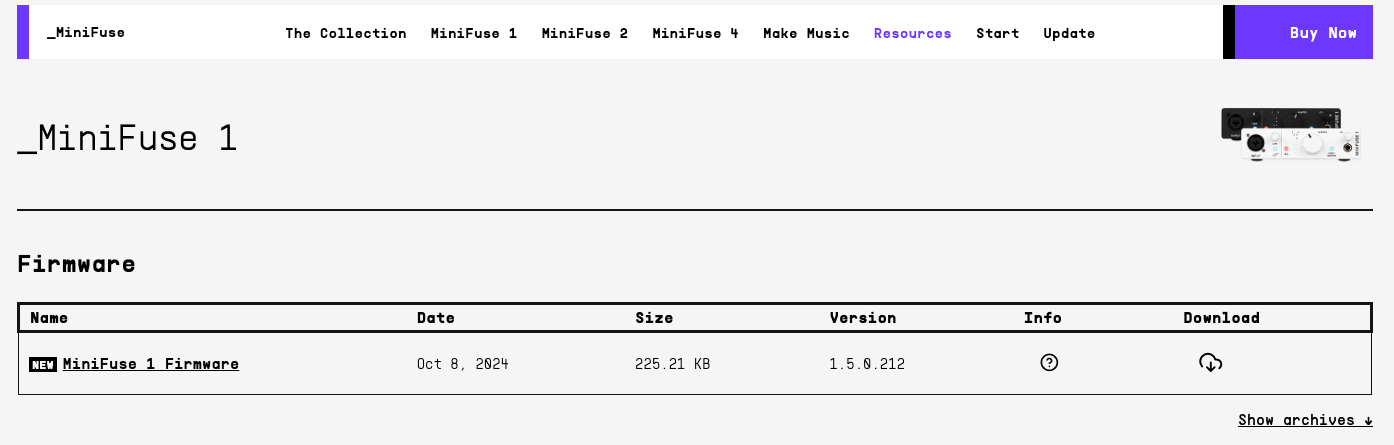Click the purple Buy Now button

pos(1315,32)
